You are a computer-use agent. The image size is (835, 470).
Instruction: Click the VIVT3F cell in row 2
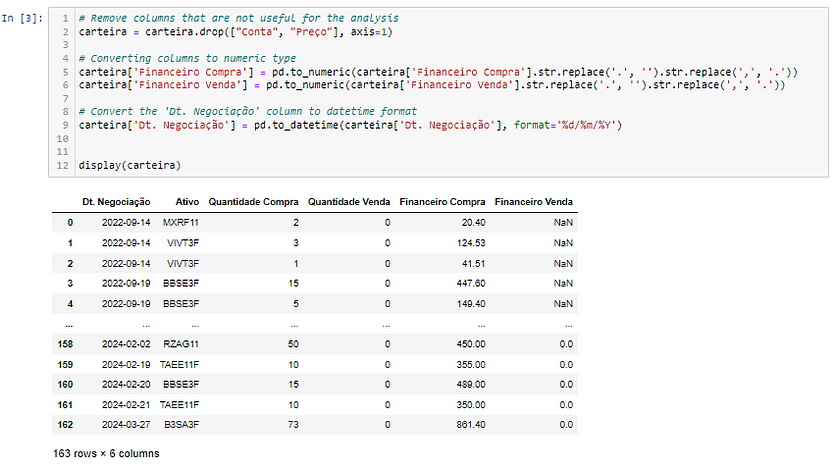pyautogui.click(x=183, y=263)
